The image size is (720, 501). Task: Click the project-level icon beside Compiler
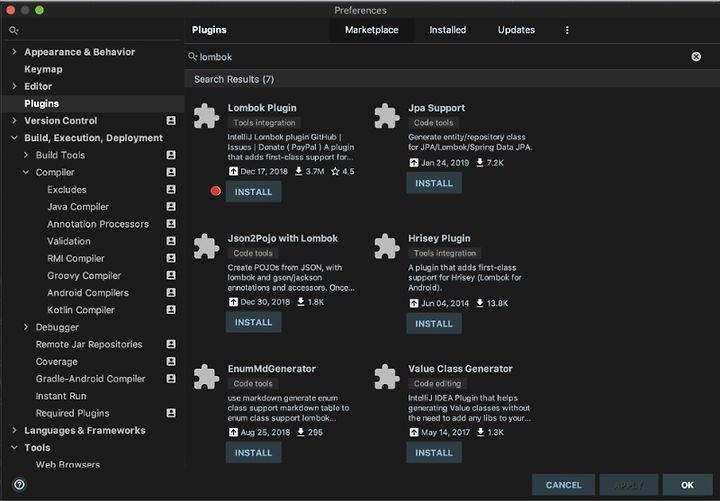(171, 172)
